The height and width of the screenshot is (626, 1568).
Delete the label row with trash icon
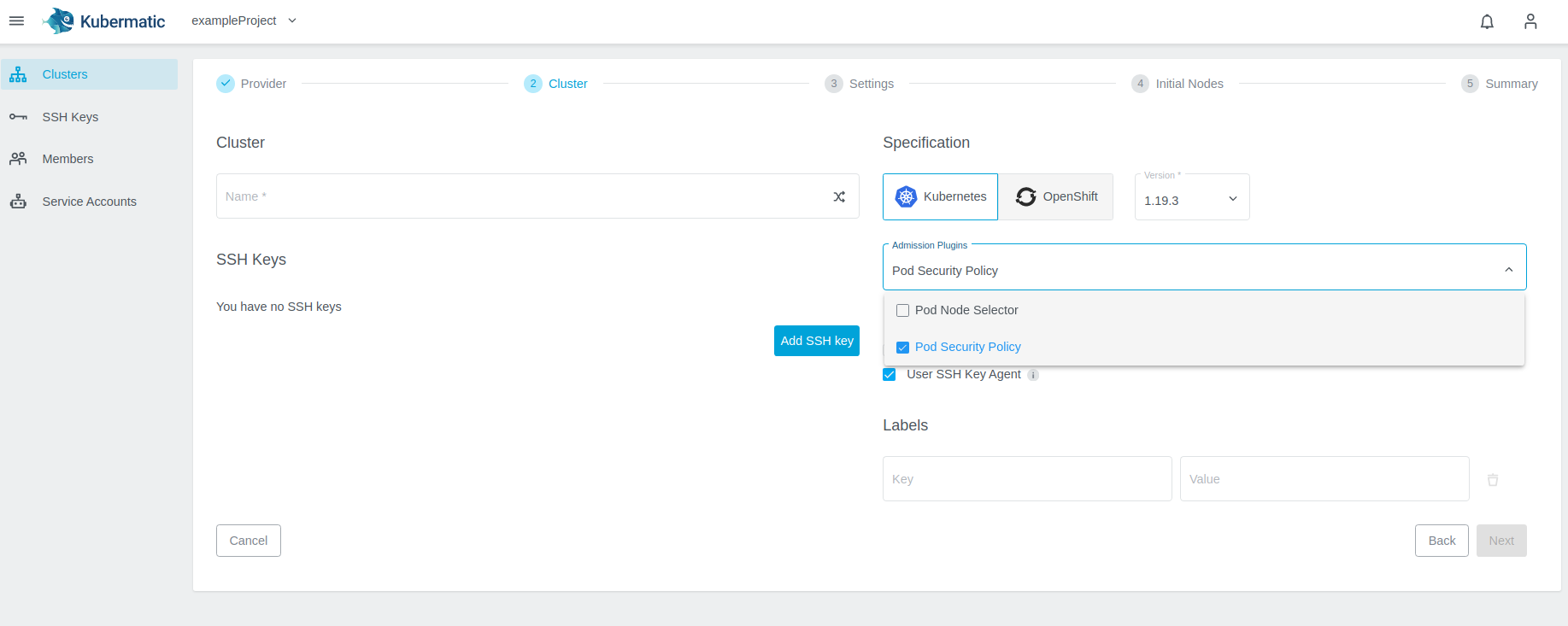(1492, 480)
